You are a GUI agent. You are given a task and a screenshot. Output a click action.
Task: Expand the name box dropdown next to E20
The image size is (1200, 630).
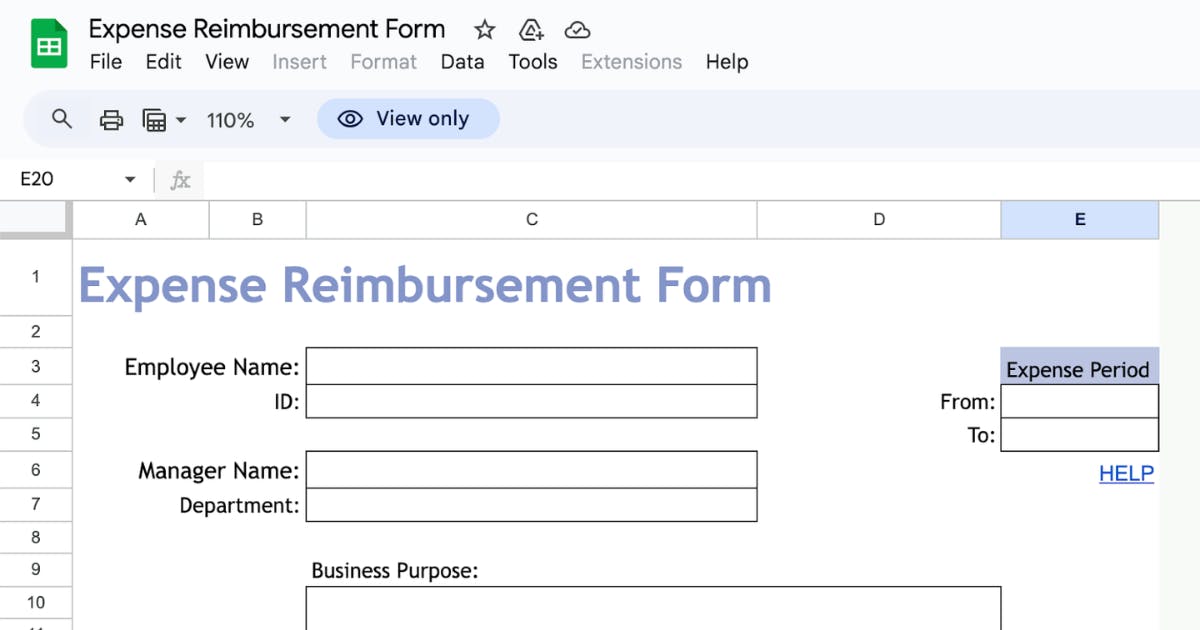(x=129, y=180)
